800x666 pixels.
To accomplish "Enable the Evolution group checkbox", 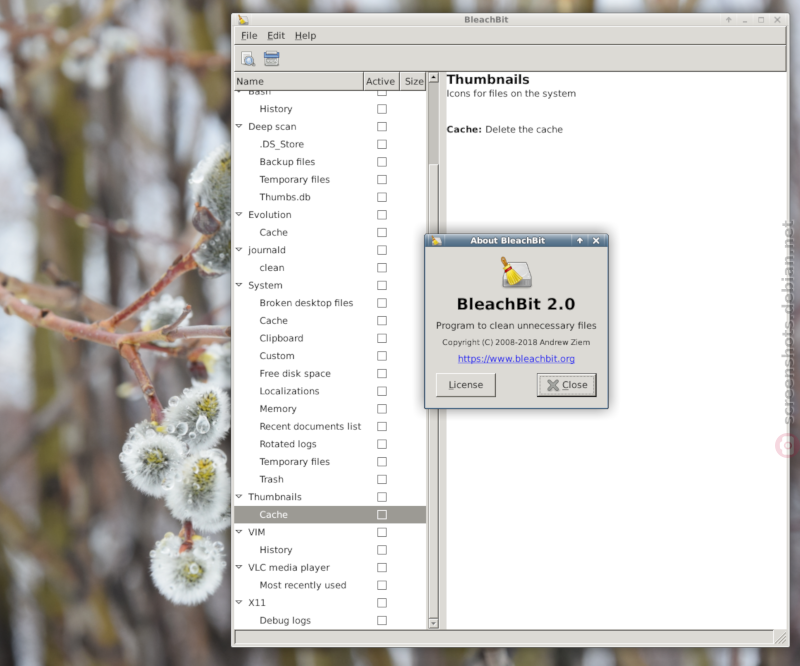I will point(382,215).
